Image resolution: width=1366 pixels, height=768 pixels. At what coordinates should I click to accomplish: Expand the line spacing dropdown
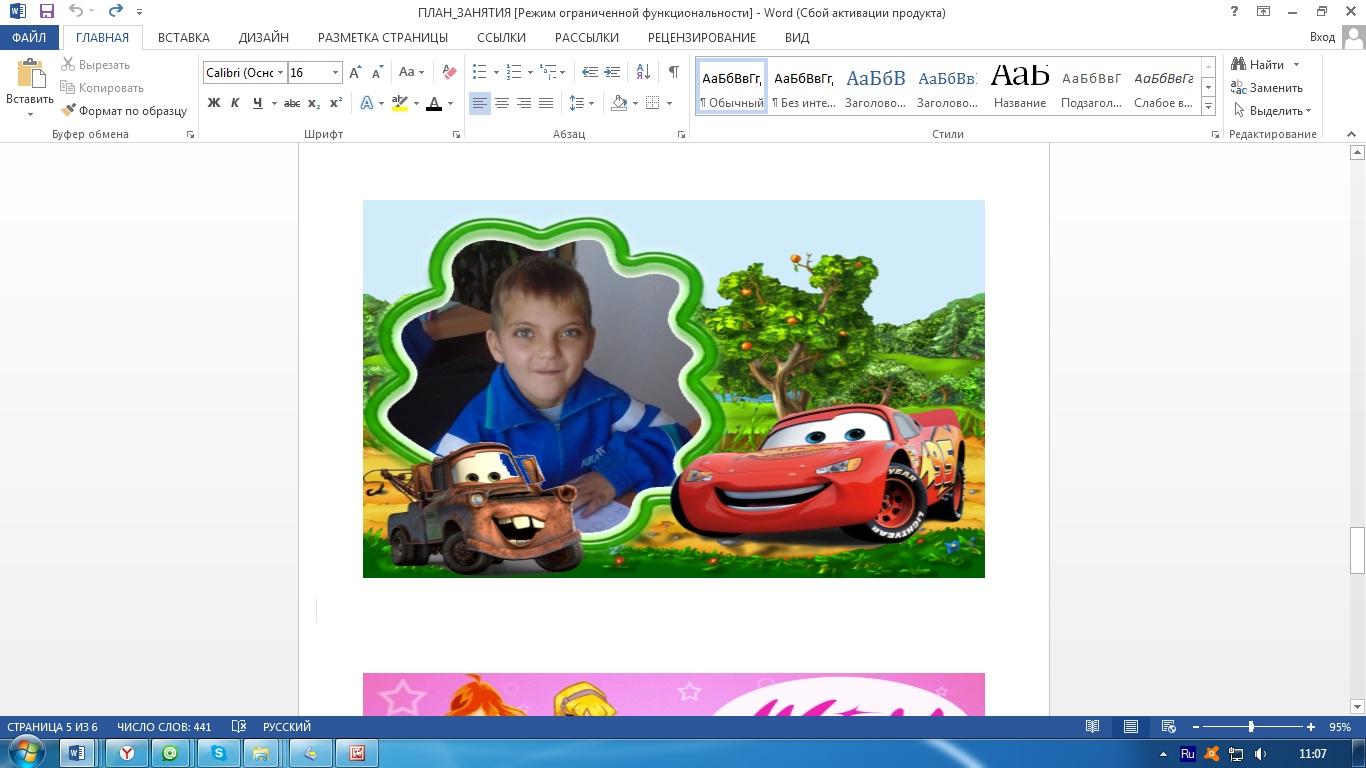pos(591,103)
